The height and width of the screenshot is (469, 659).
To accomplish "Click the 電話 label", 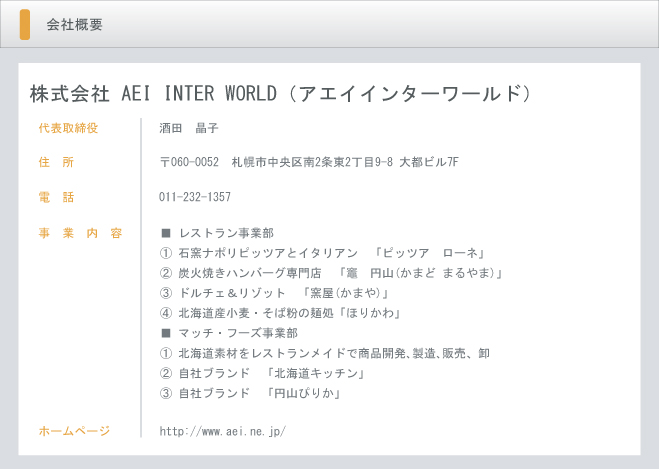I will [x=56, y=197].
